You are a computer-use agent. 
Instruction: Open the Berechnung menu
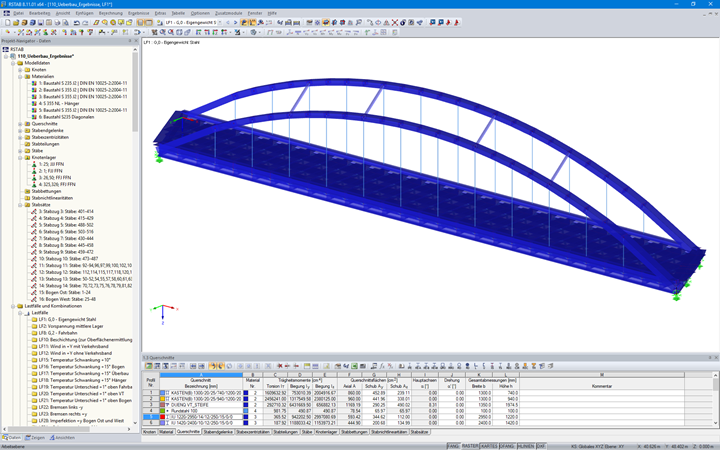click(111, 13)
